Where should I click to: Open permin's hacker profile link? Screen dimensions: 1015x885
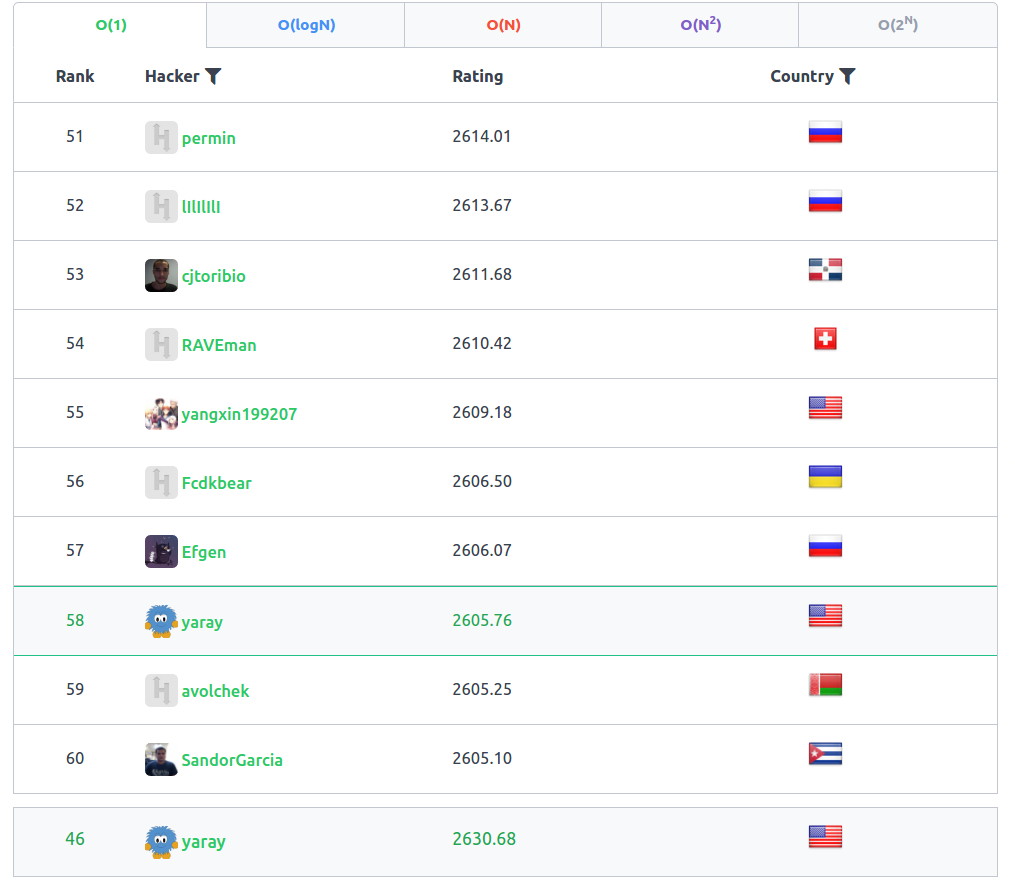208,139
